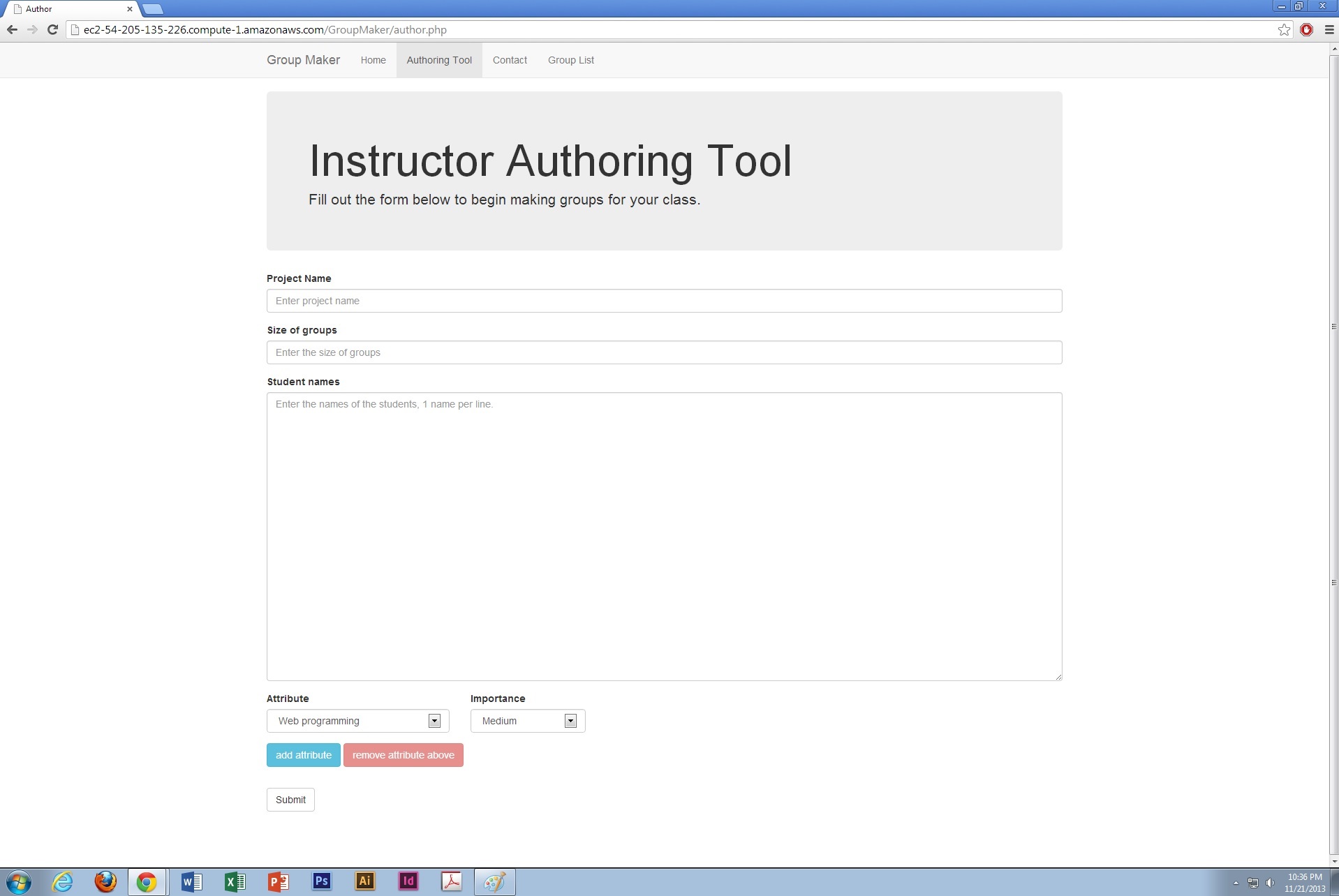
Task: Click the 'Fill out the form below' subtitle
Action: tap(504, 200)
